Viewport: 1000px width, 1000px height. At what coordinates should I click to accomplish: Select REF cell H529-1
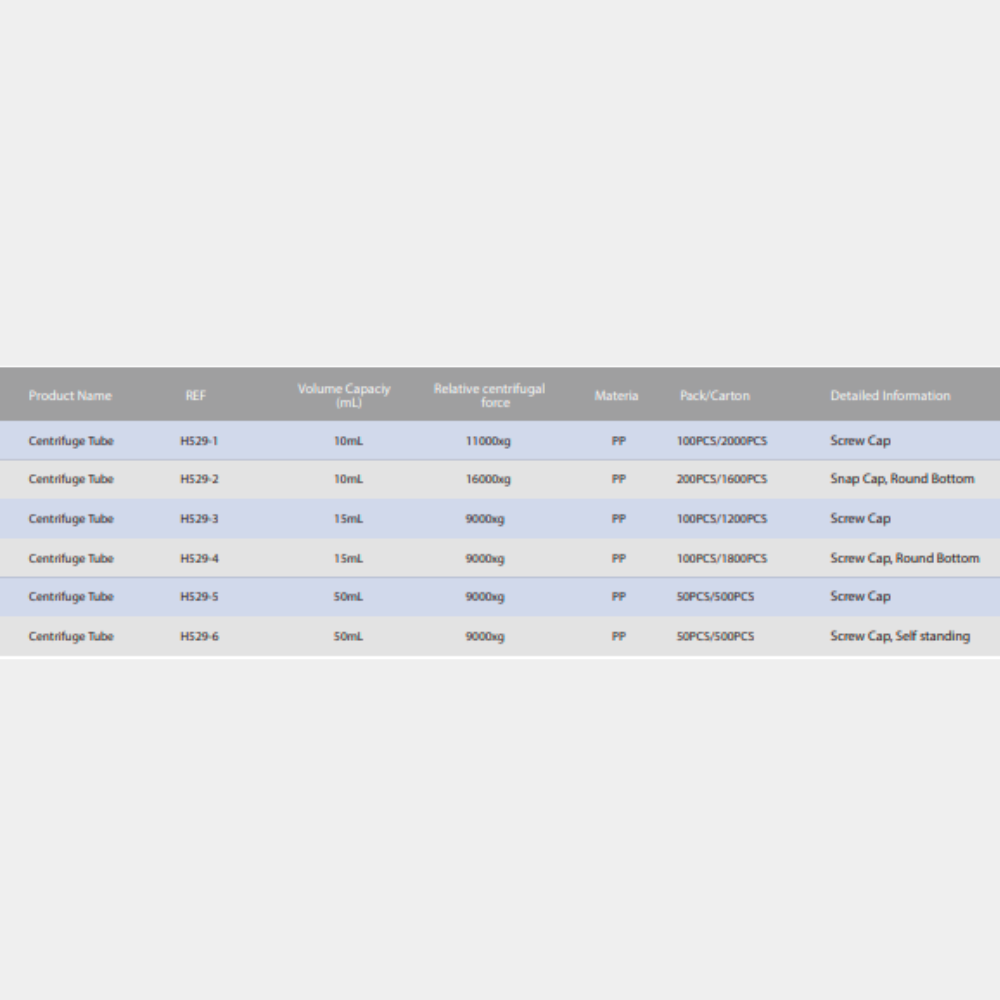click(x=199, y=441)
